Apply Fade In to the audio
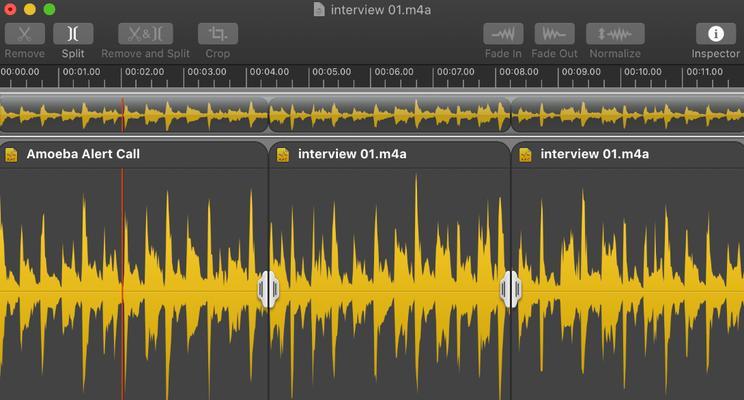The width and height of the screenshot is (744, 400). tap(503, 34)
